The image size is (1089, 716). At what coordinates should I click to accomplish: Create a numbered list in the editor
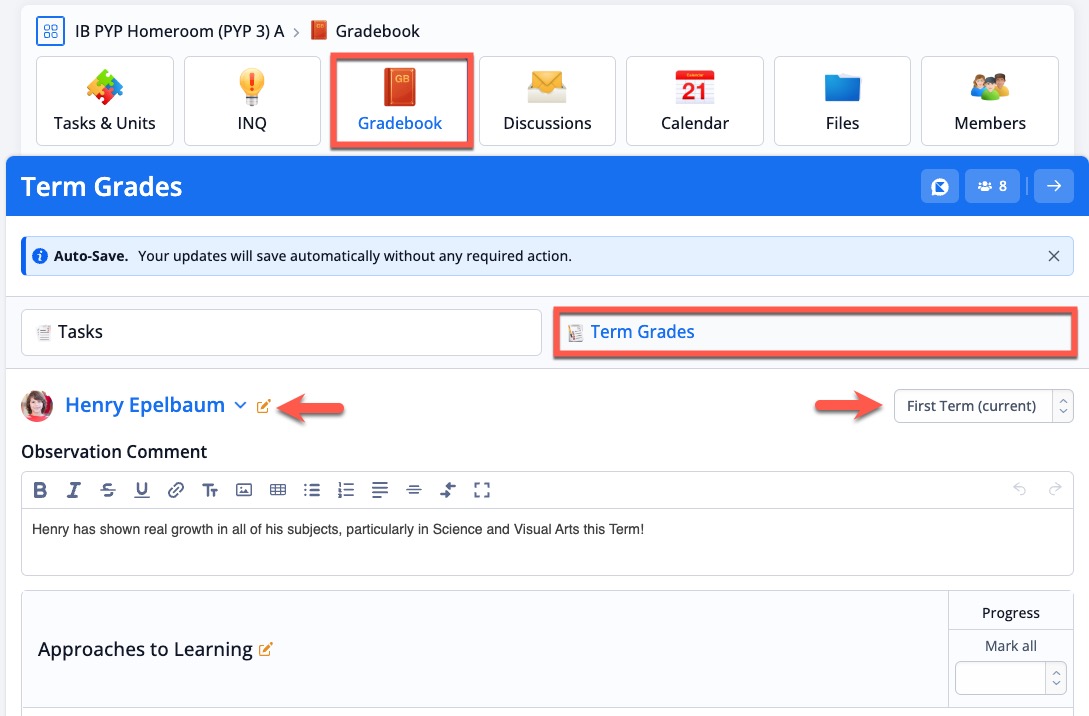346,490
